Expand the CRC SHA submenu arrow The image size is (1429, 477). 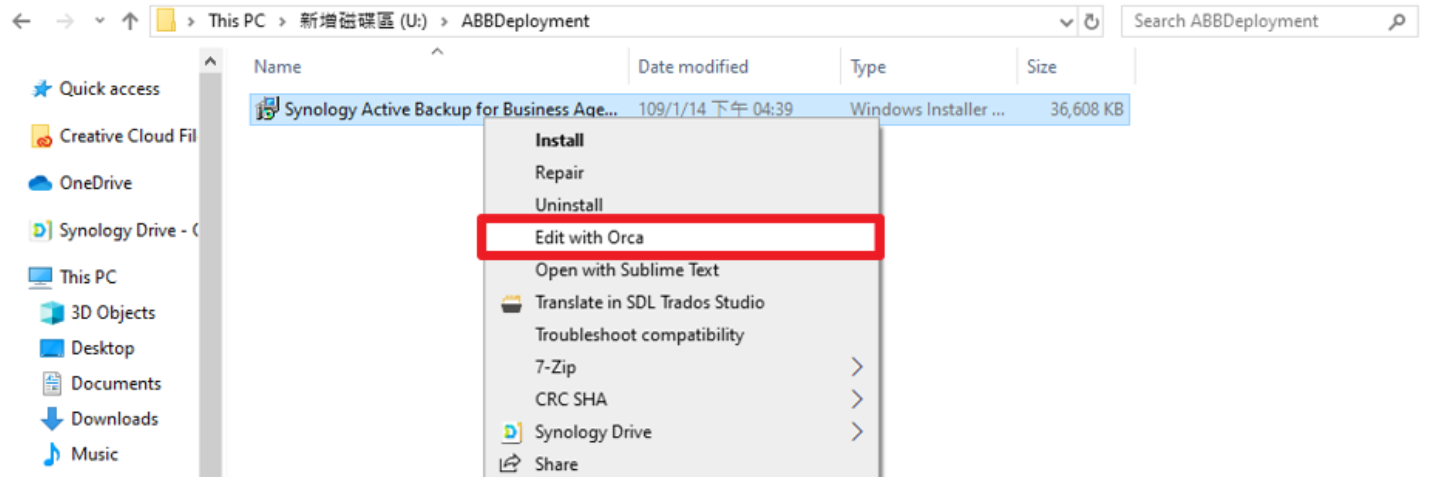pos(856,399)
